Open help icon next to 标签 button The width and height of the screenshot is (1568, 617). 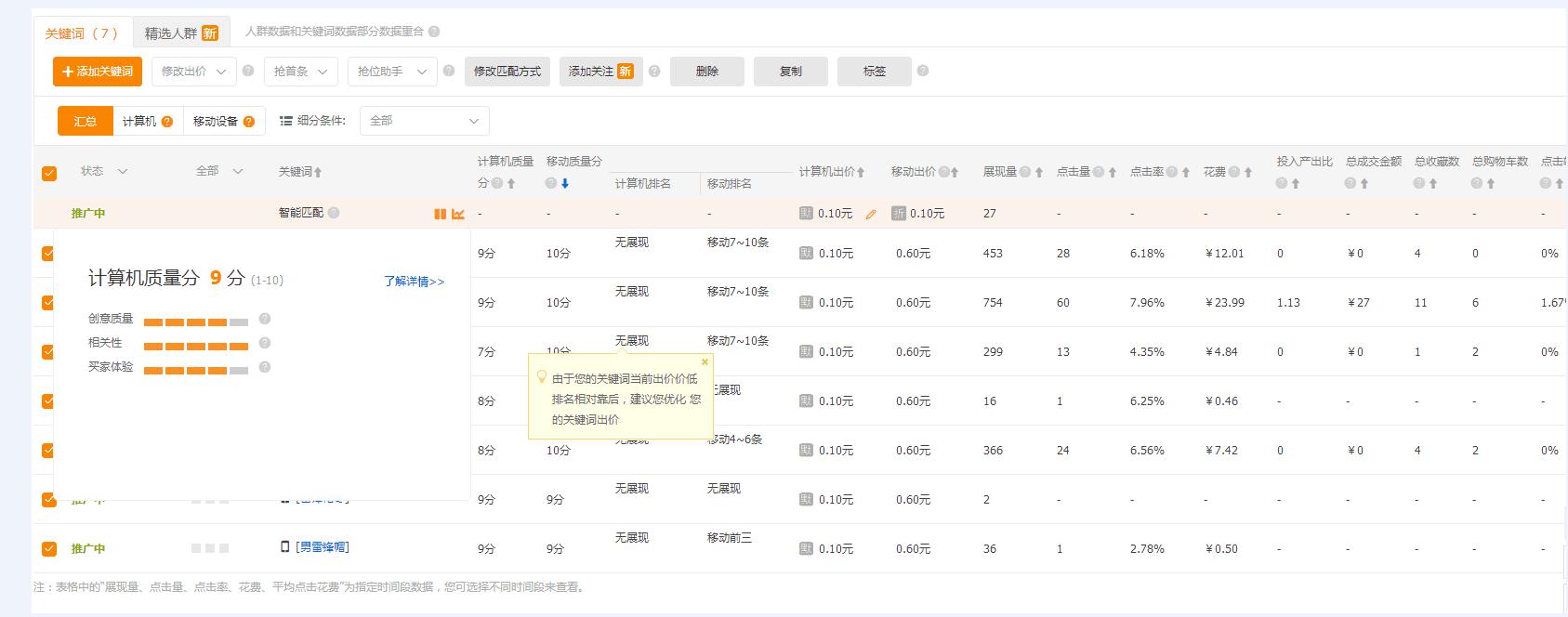click(923, 71)
